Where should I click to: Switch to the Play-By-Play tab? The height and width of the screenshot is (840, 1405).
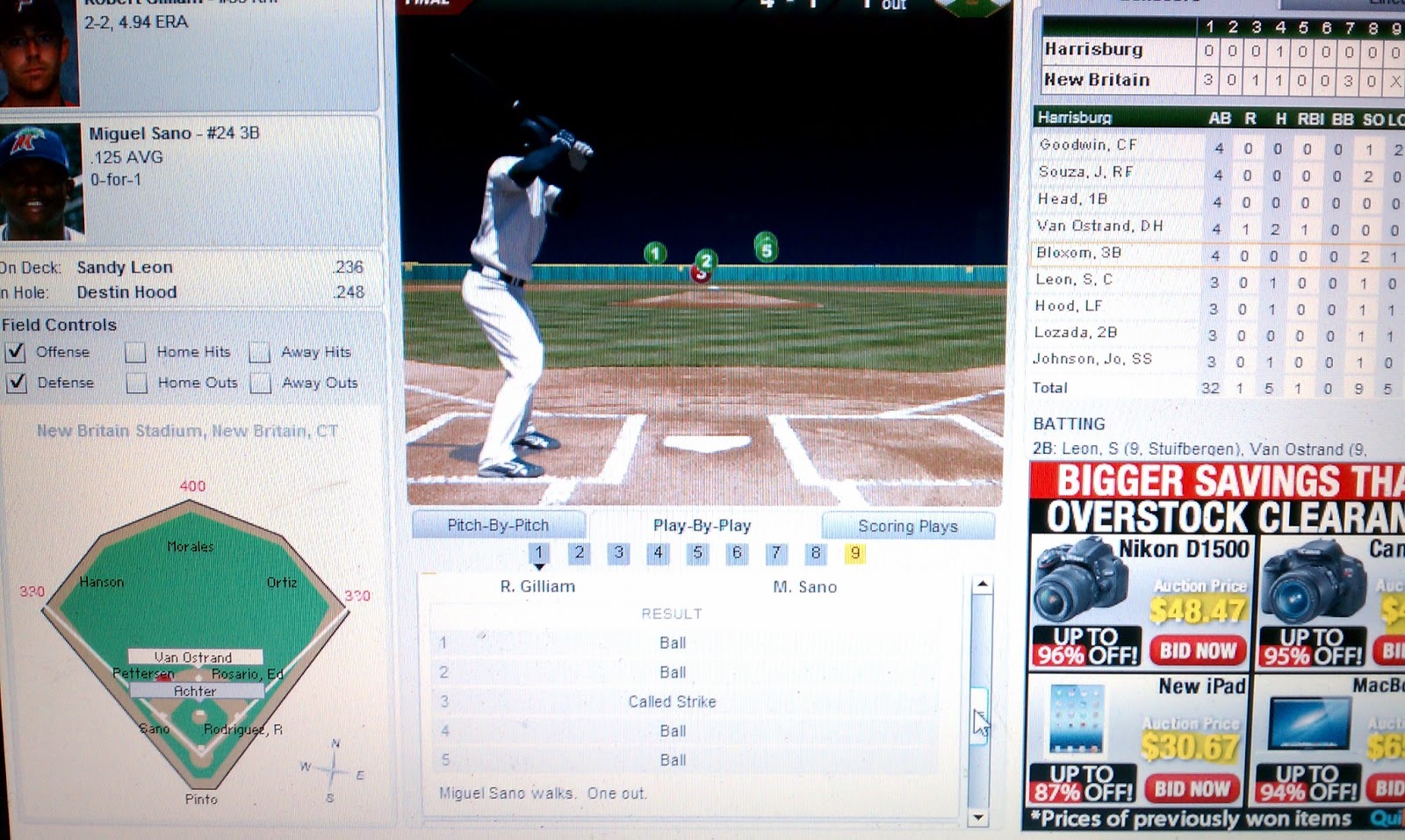point(702,526)
